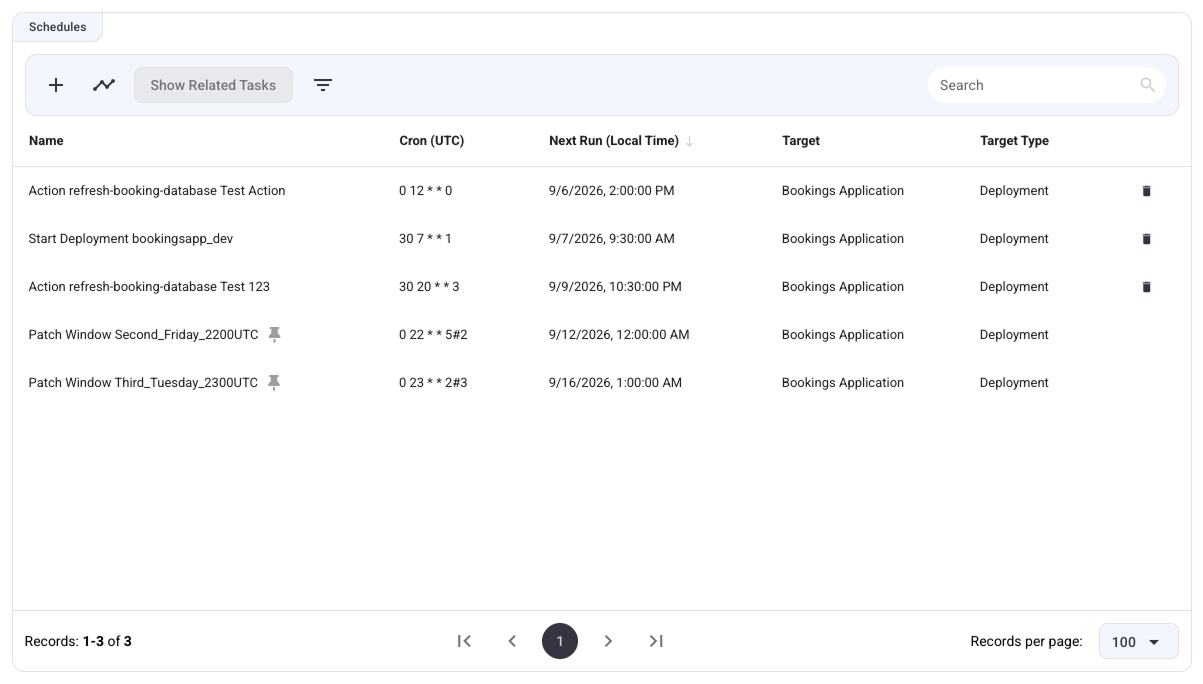The width and height of the screenshot is (1203, 684).
Task: Sort by Next Run (Local Time) header
Action: click(614, 141)
